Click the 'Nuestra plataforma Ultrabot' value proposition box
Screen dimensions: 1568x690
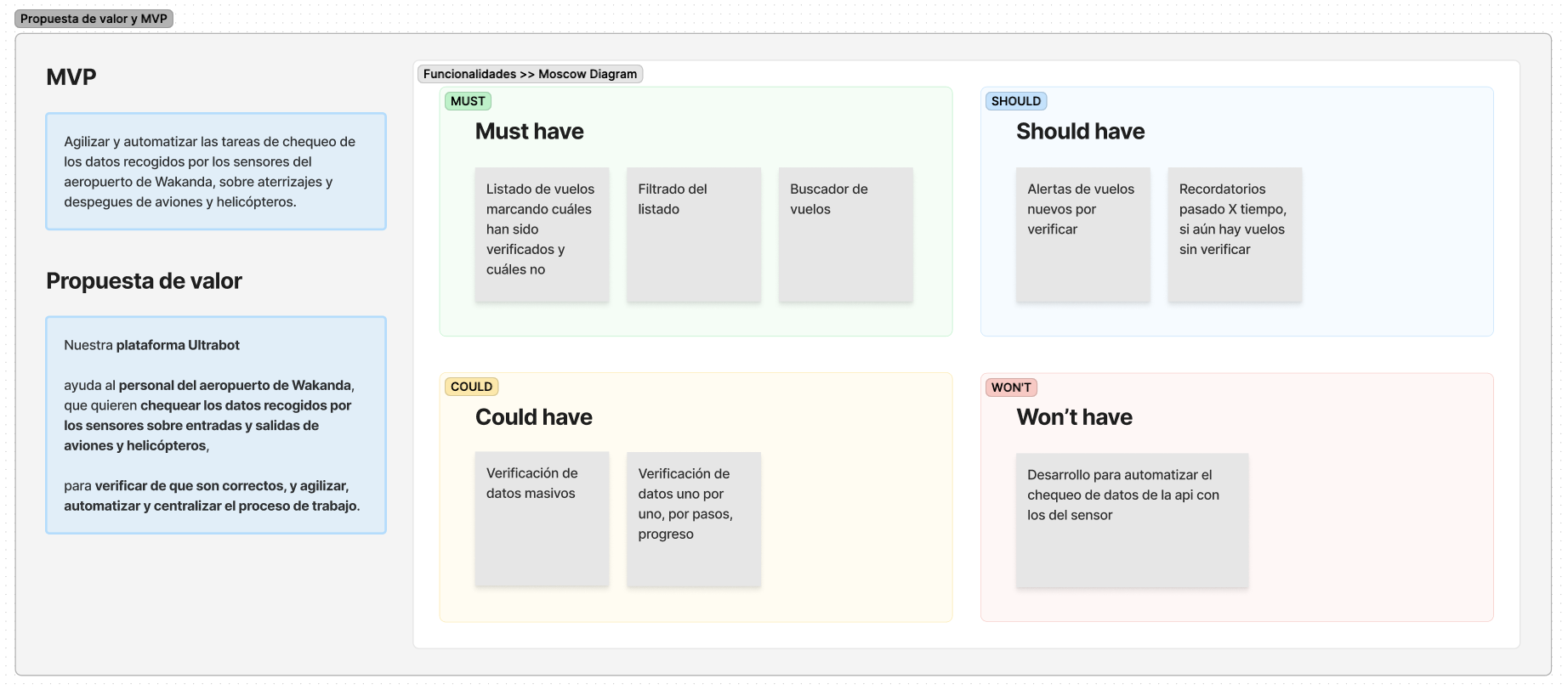pyautogui.click(x=216, y=425)
